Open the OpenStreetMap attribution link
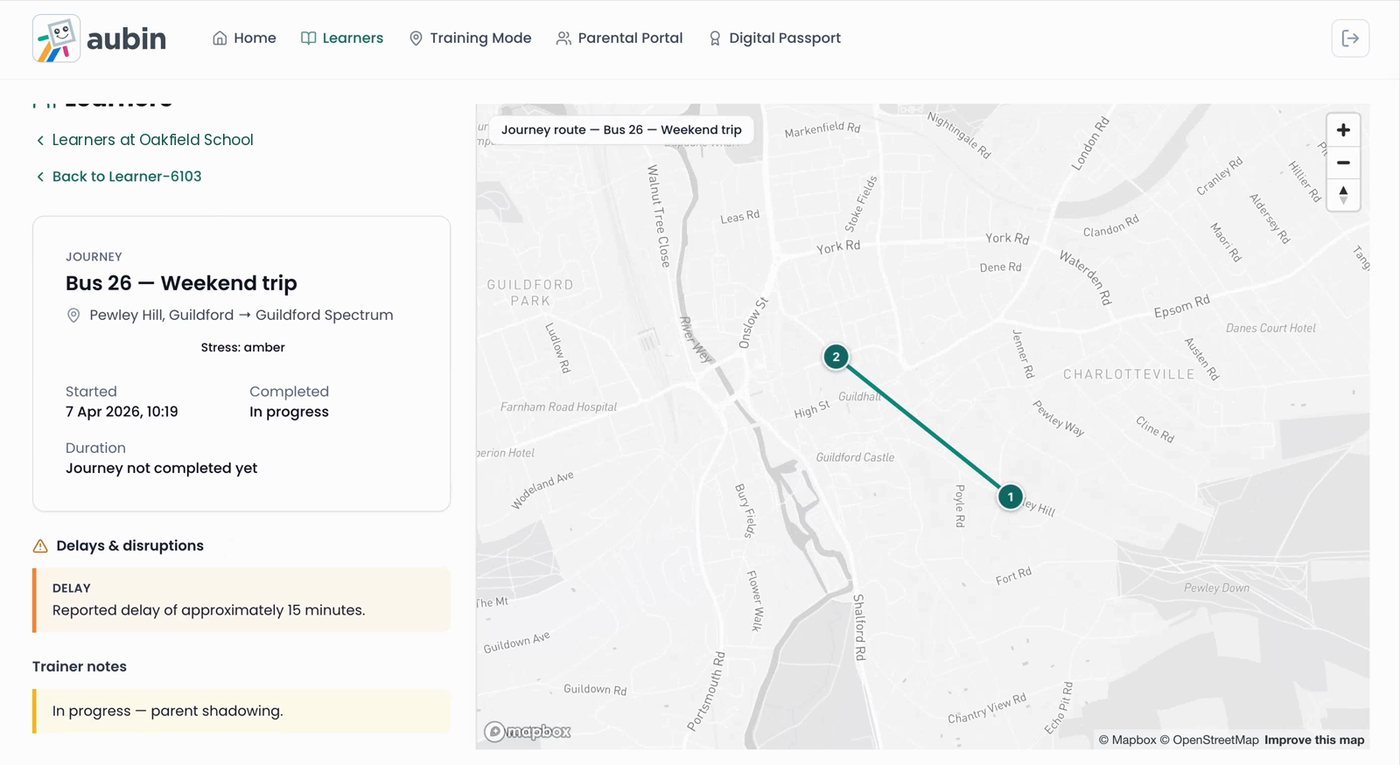The height and width of the screenshot is (765, 1400). 1209,740
